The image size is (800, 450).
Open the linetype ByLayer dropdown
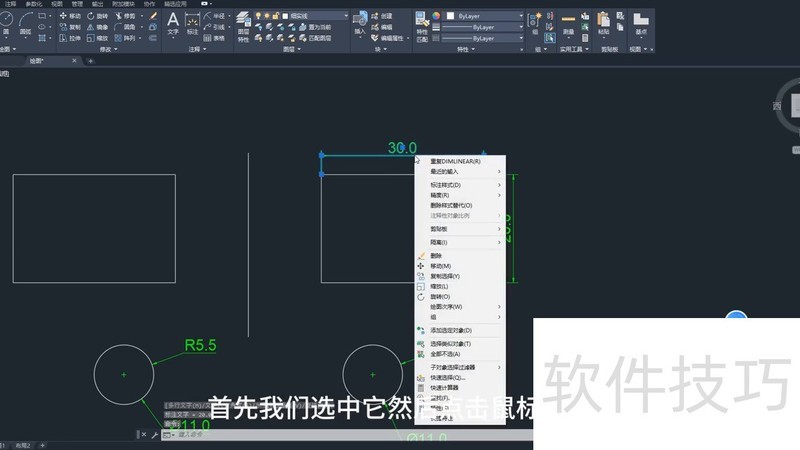point(483,38)
